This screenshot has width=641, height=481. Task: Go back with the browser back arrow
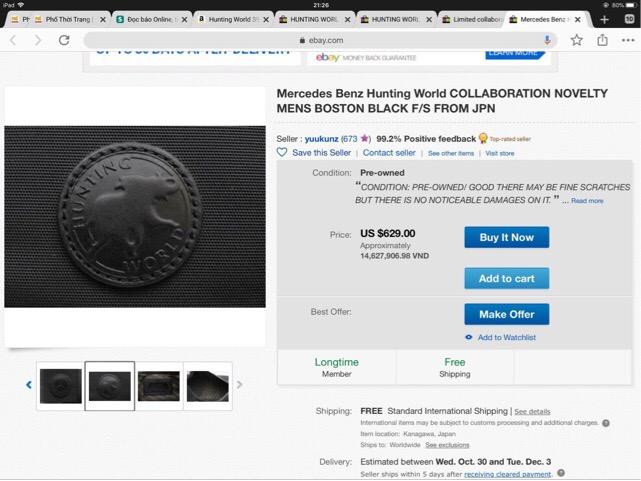click(13, 40)
